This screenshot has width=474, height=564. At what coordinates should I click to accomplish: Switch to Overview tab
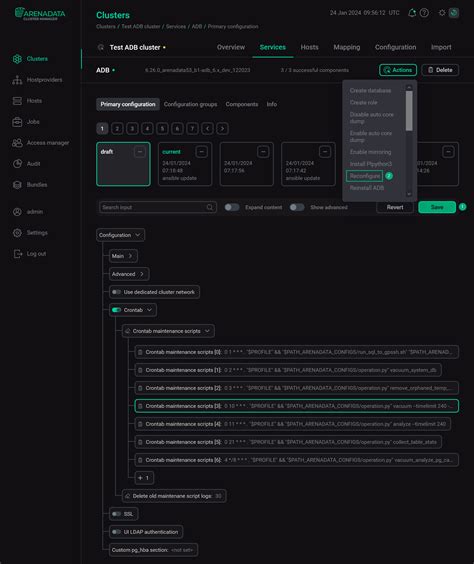(231, 47)
